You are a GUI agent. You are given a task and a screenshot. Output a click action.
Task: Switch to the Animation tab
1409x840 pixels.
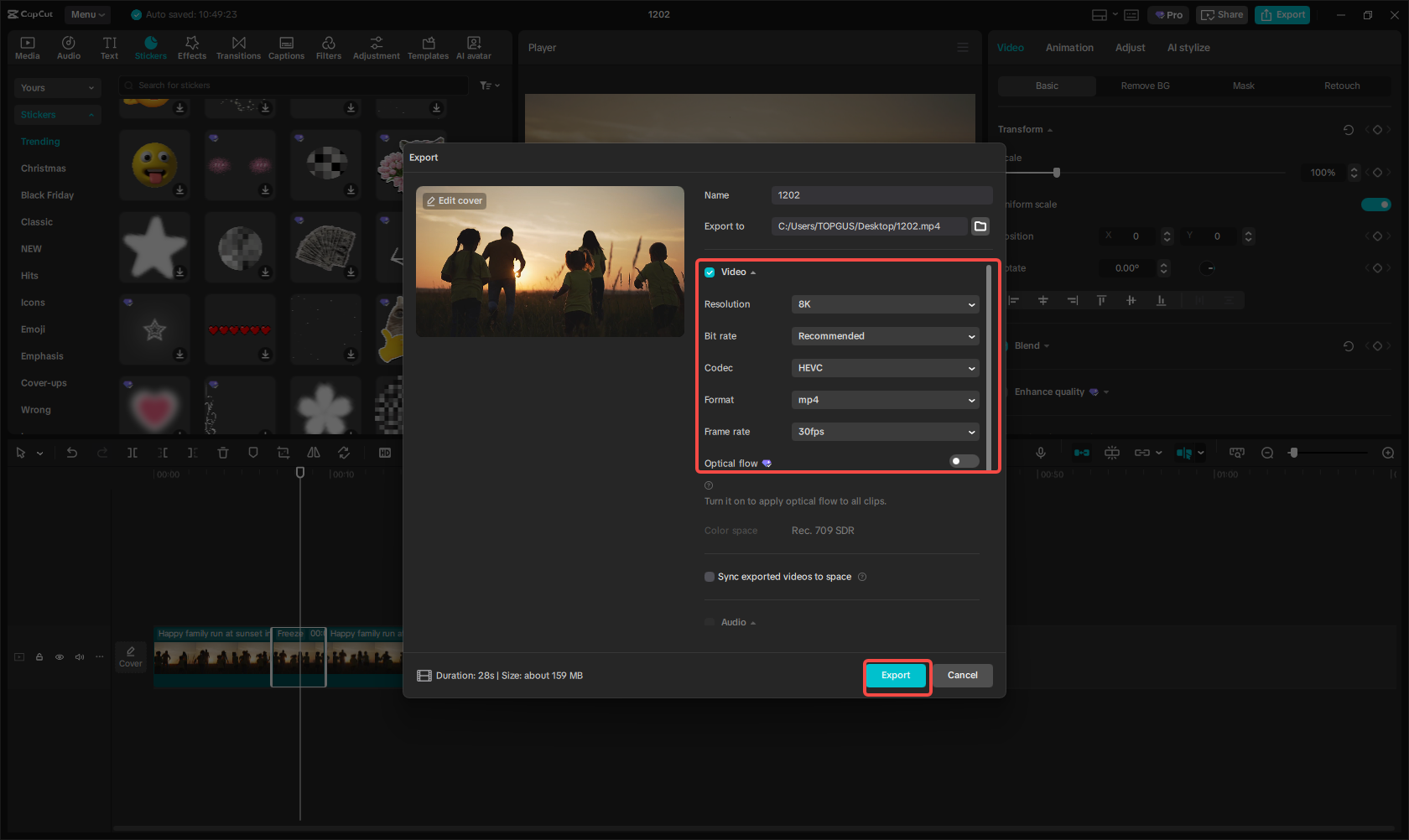1069,47
